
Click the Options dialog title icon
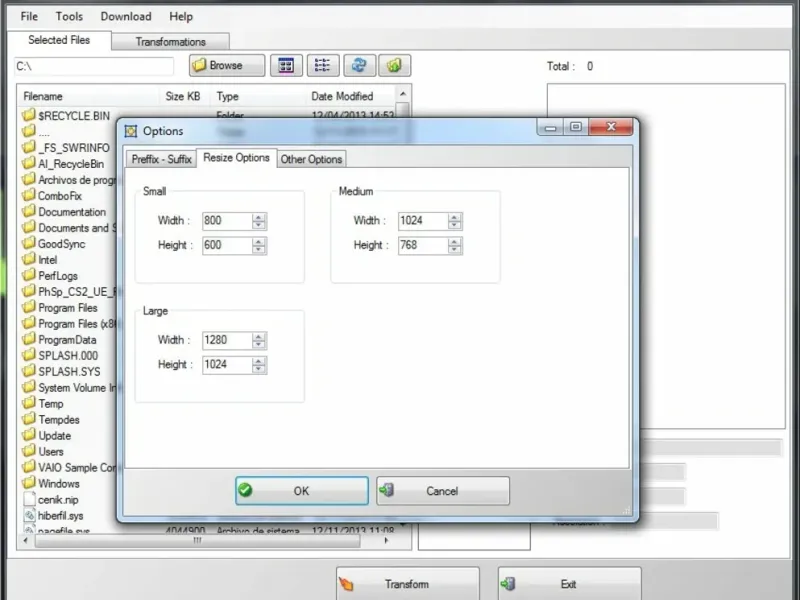[131, 131]
